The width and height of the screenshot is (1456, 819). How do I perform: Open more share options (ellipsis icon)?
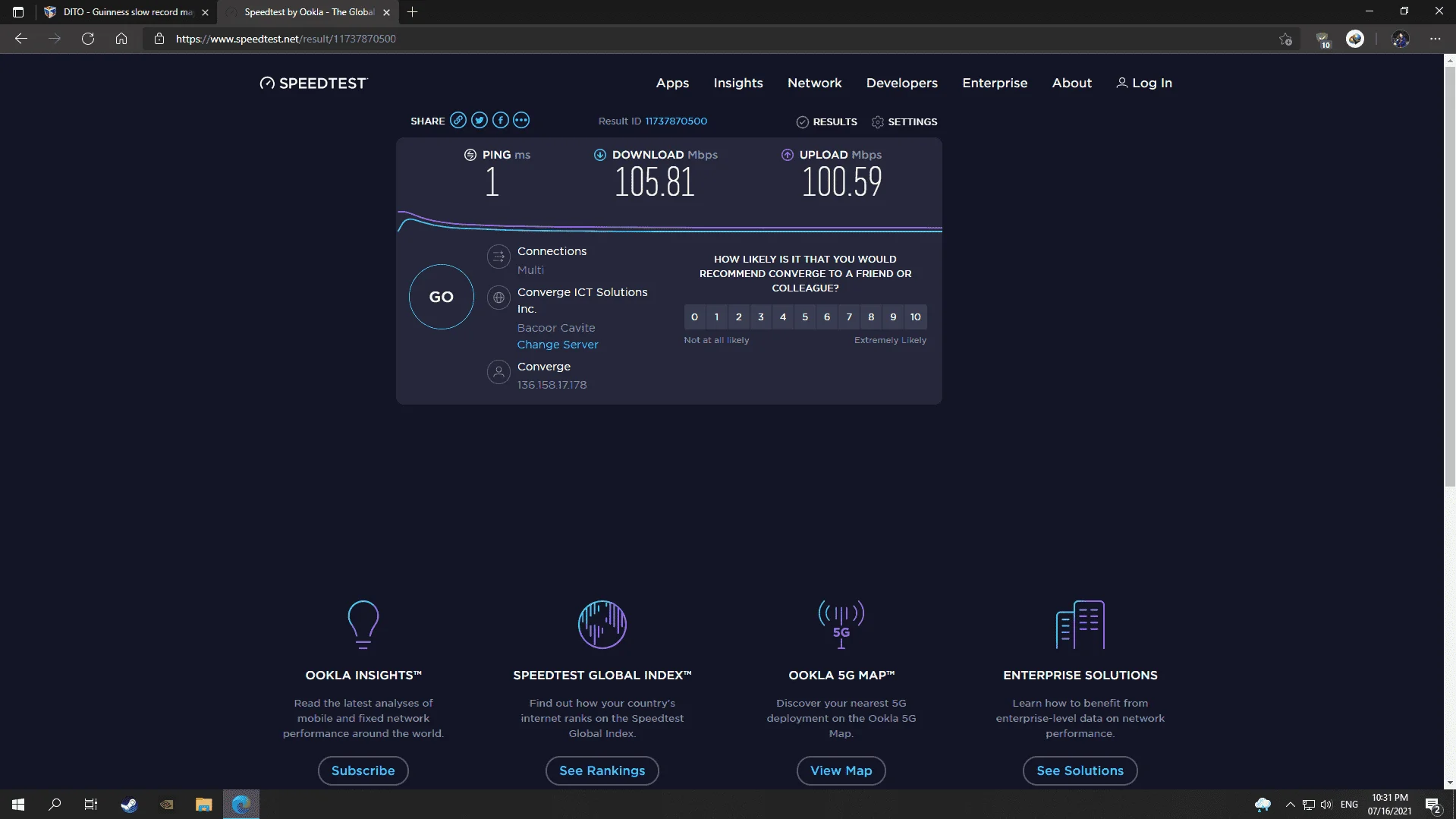[521, 120]
